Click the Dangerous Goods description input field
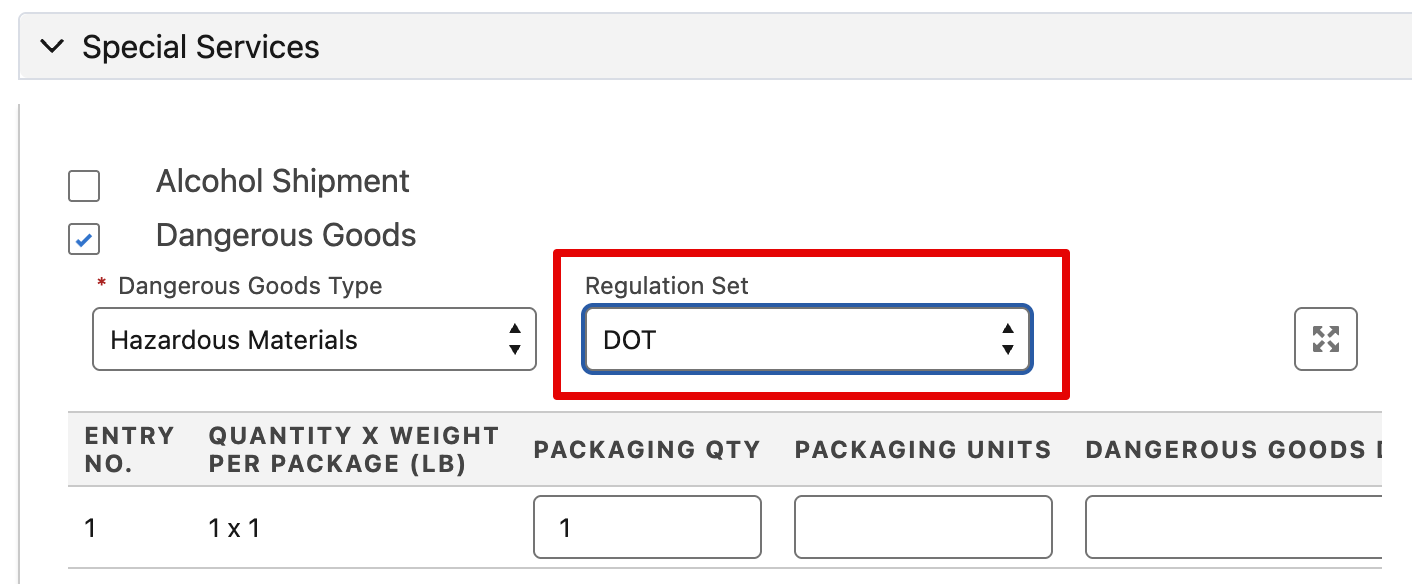Image resolution: width=1412 pixels, height=584 pixels. 1233,527
